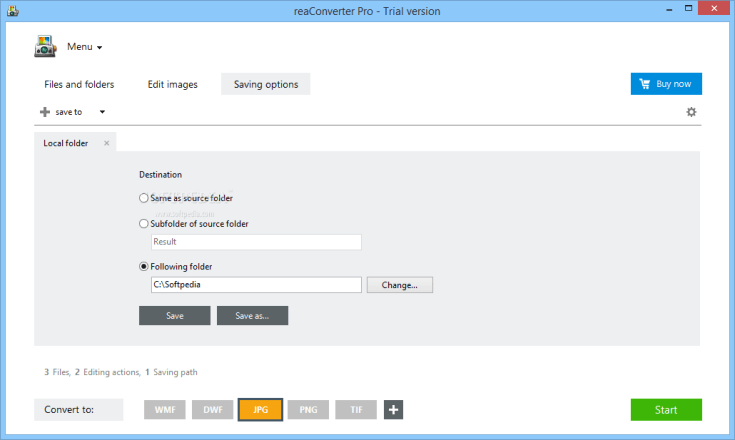Click the green Start button
The width and height of the screenshot is (735, 440).
(666, 410)
